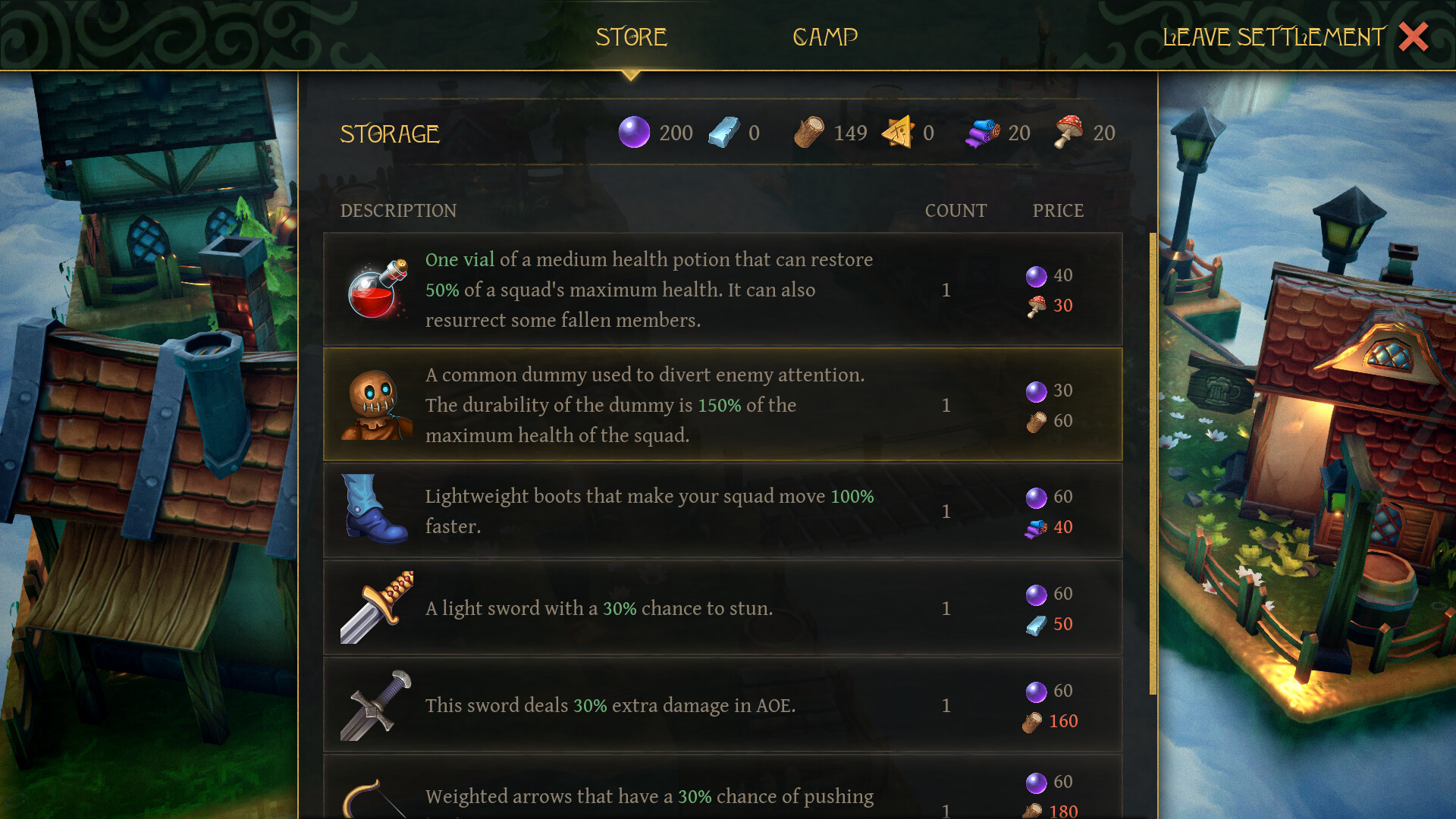
Task: Click the golden triangle storage icon
Action: (x=898, y=133)
